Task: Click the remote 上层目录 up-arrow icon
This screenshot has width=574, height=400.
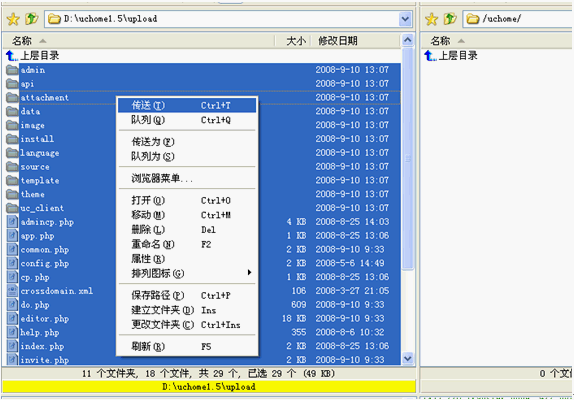Action: pos(430,56)
